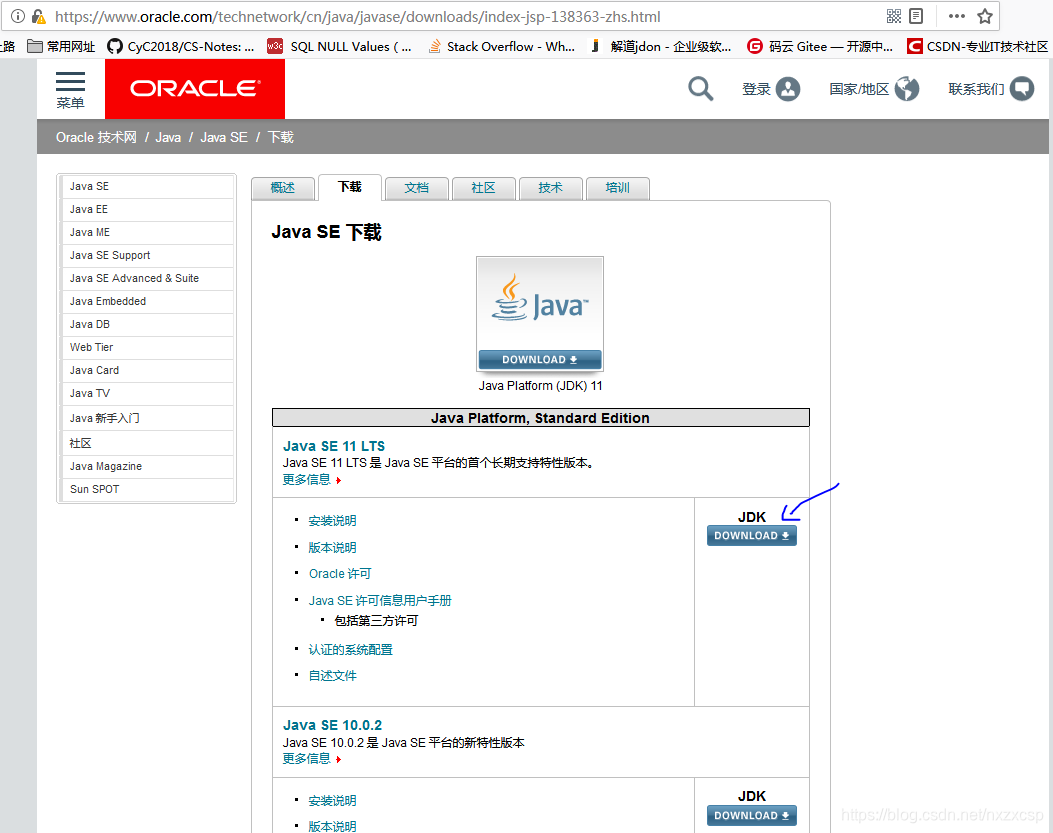This screenshot has width=1053, height=833.
Task: Open the Stack Overflow bookmark
Action: coord(502,46)
